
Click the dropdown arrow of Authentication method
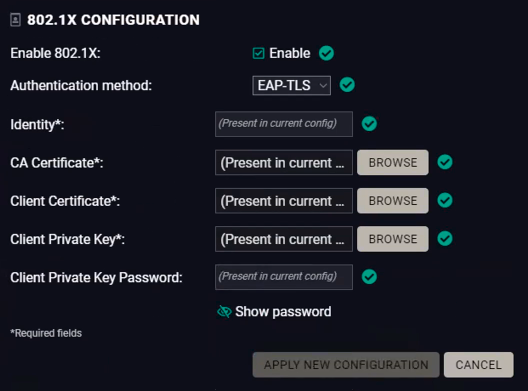pos(323,86)
